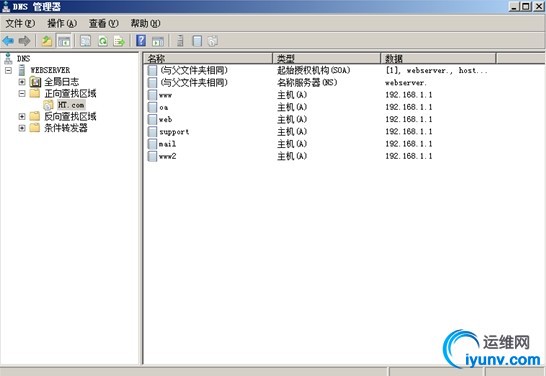Image resolution: width=546 pixels, height=376 pixels.
Task: Select the WEBSERVER label in tree
Action: point(50,70)
